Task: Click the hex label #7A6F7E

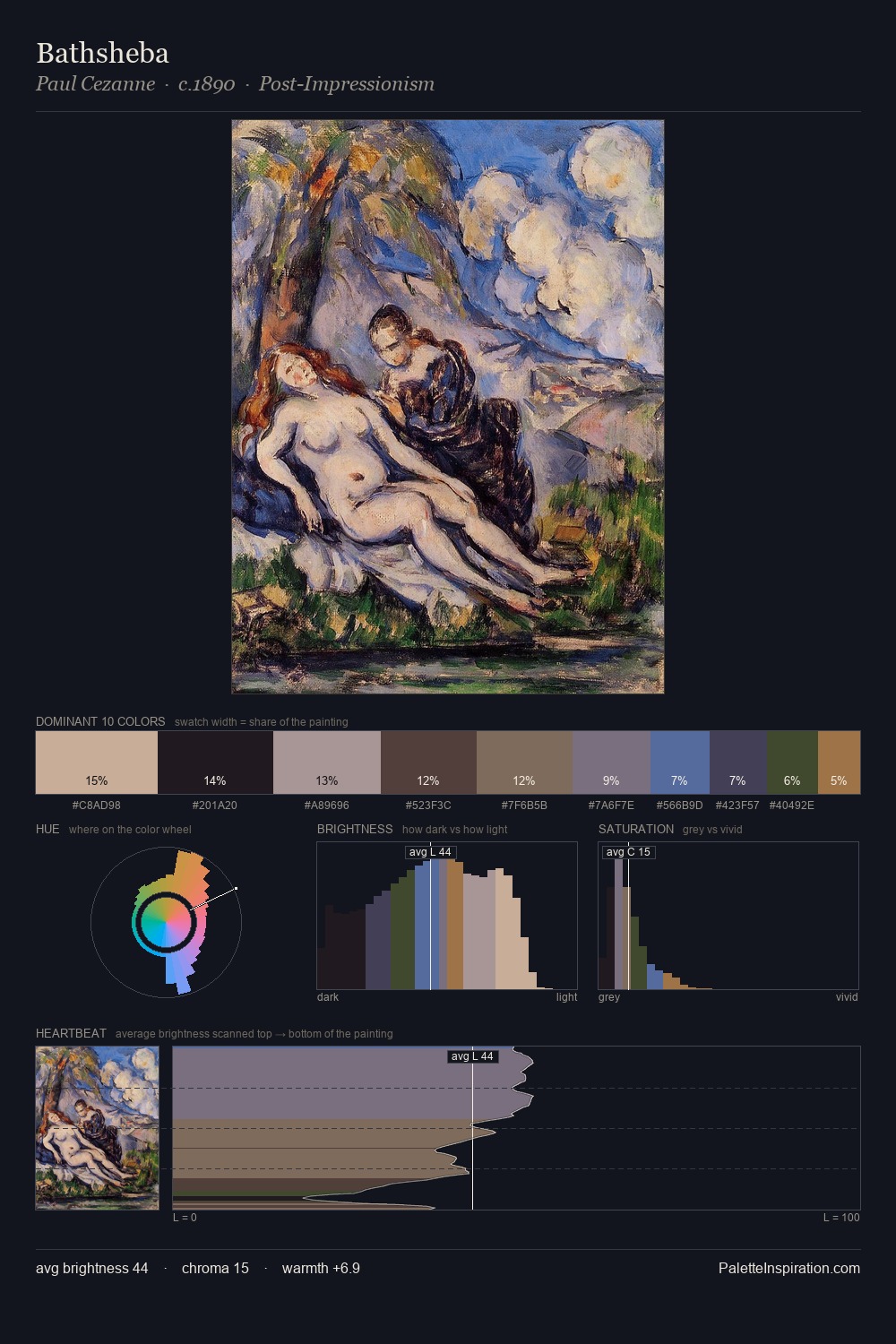Action: point(611,806)
